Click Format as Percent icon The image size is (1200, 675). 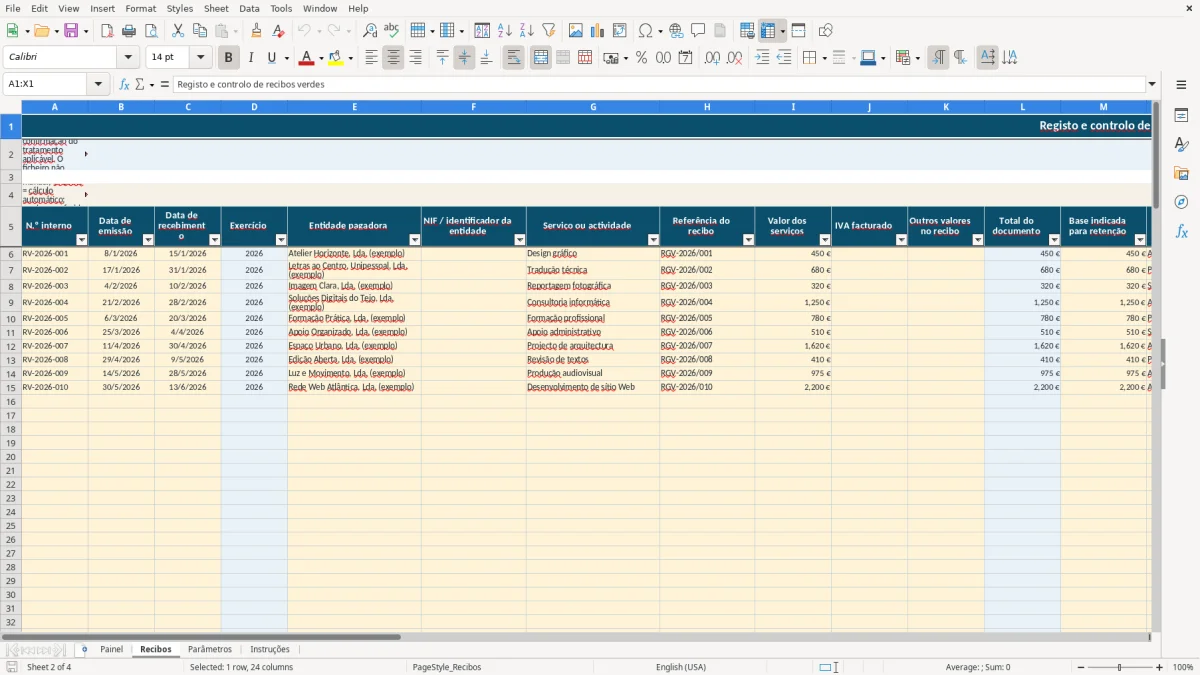pyautogui.click(x=641, y=58)
